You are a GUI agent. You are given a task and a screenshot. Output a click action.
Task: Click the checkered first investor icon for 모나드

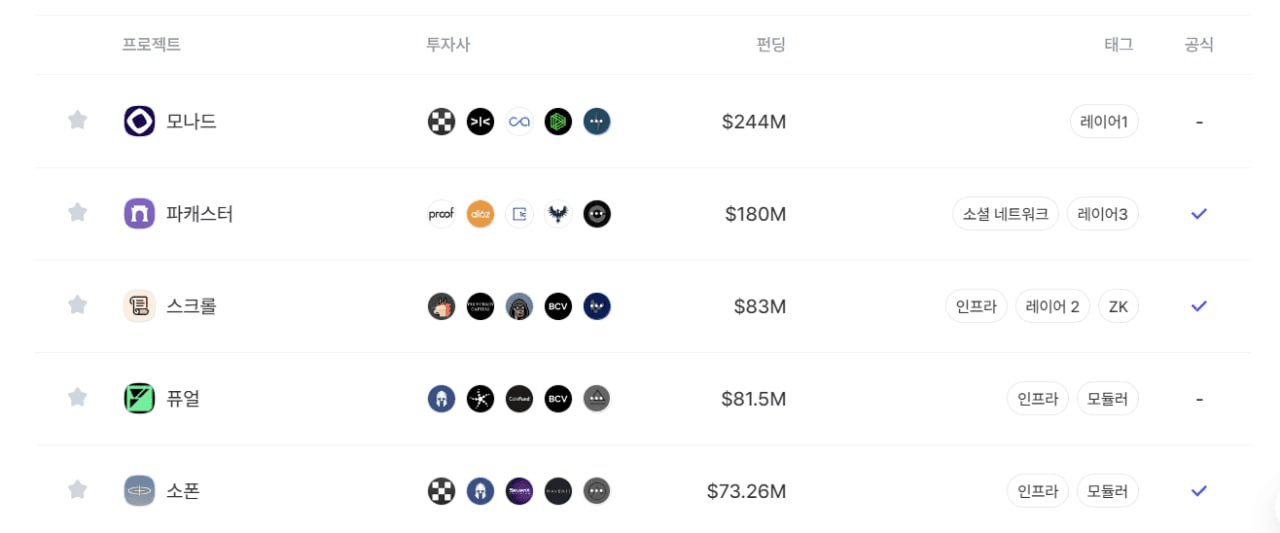[x=441, y=122]
